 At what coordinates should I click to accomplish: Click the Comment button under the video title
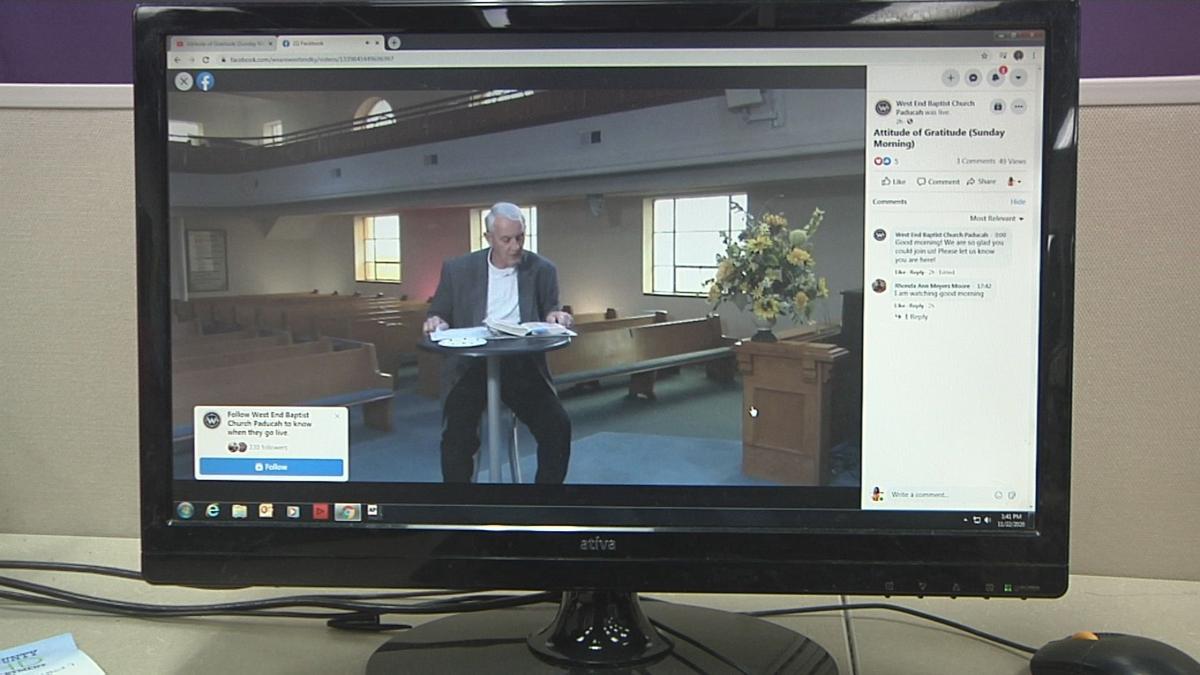938,182
